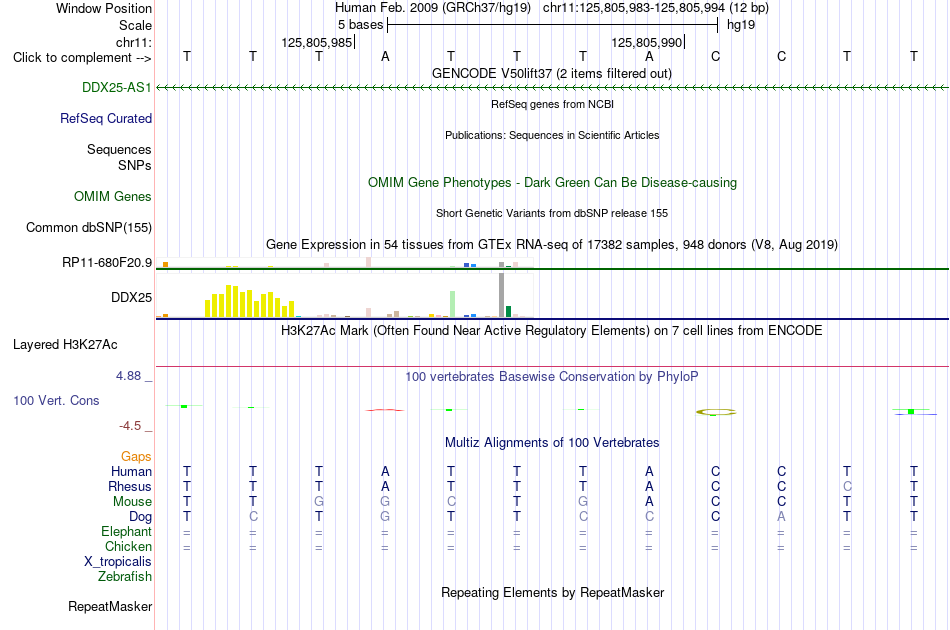Image resolution: width=950 pixels, height=630 pixels.
Task: Click the DDX25 GTEx expression bar chart
Action: (345, 296)
